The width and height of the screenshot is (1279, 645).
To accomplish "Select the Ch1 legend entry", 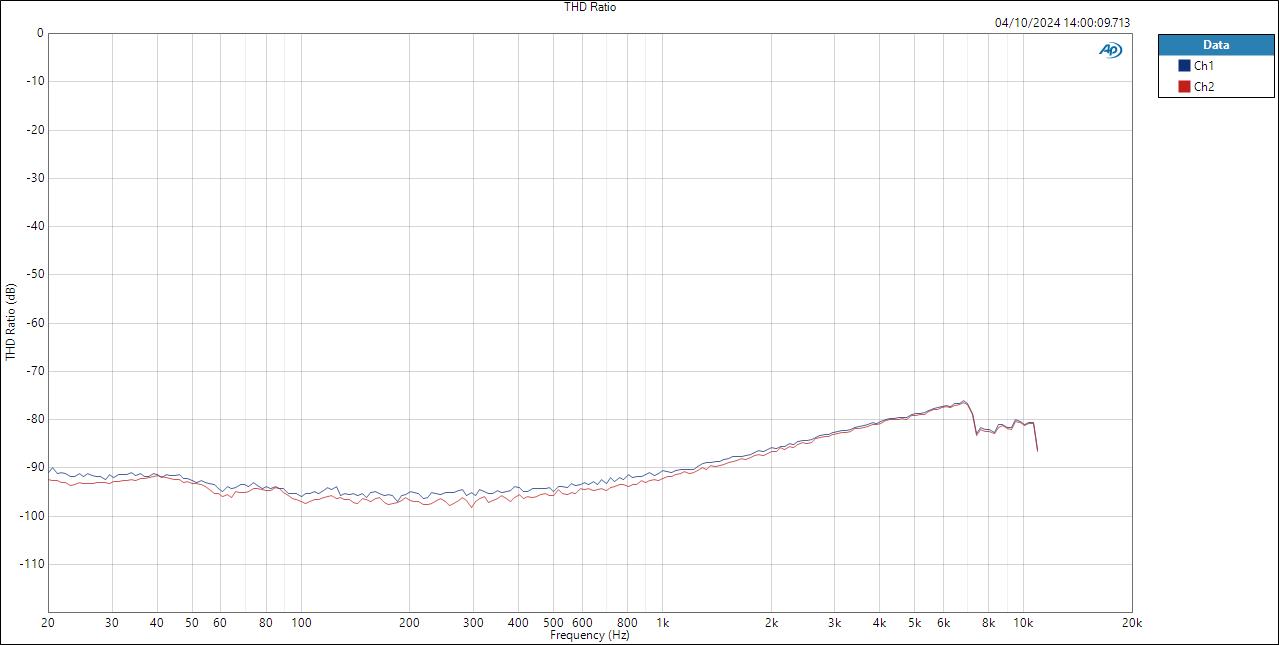I will [x=1203, y=65].
